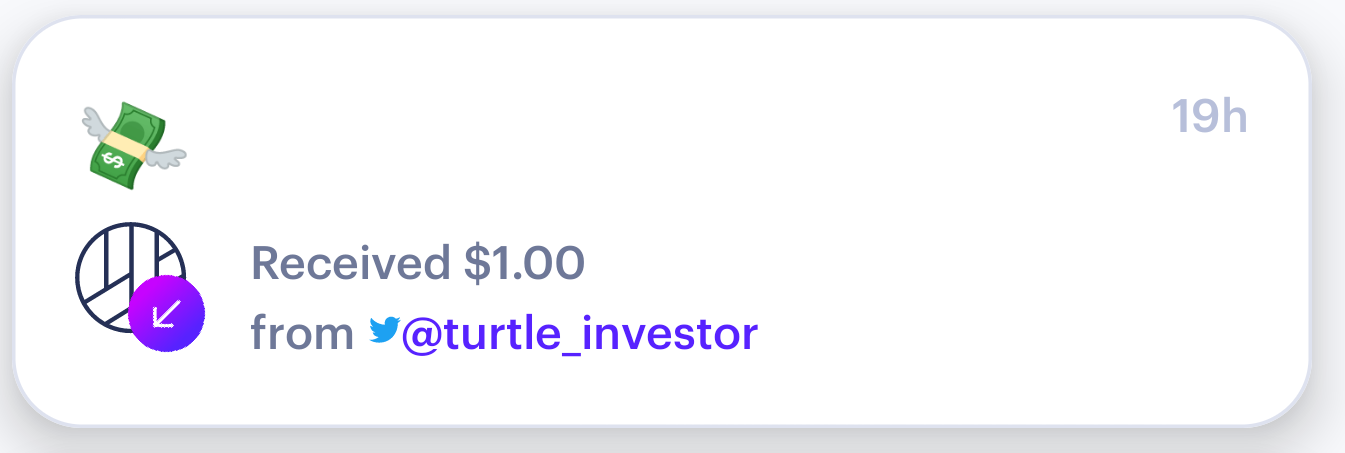
Task: Click the @ symbol of the sender handle
Action: (x=422, y=335)
